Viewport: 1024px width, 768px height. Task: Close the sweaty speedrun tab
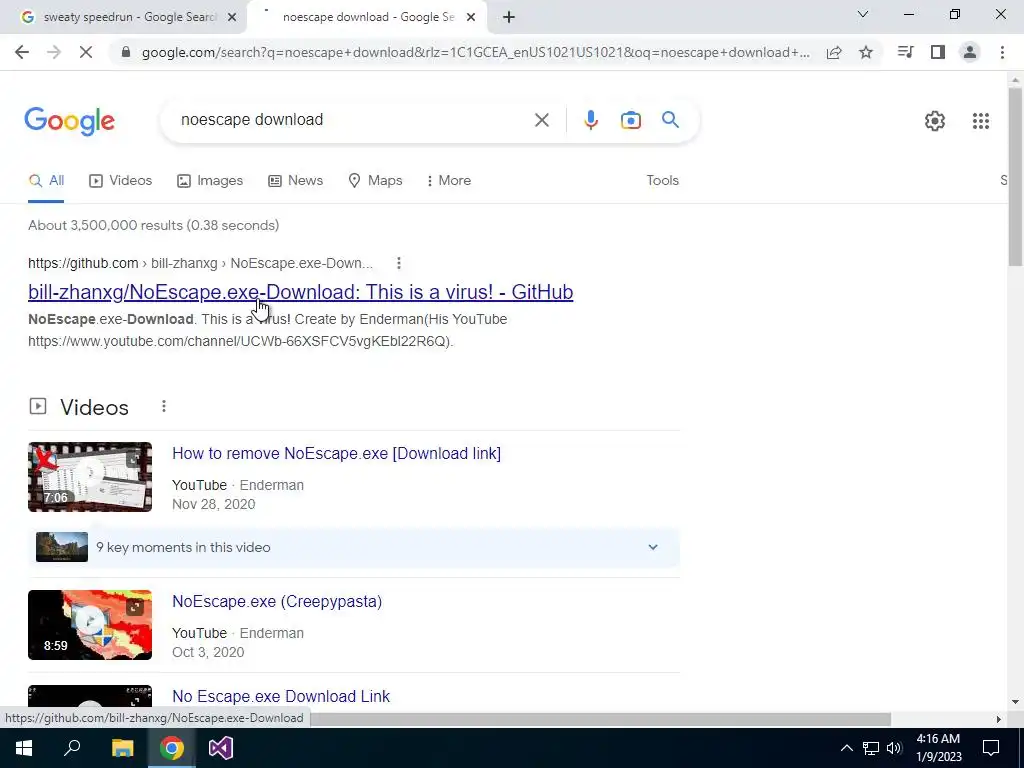tap(232, 18)
